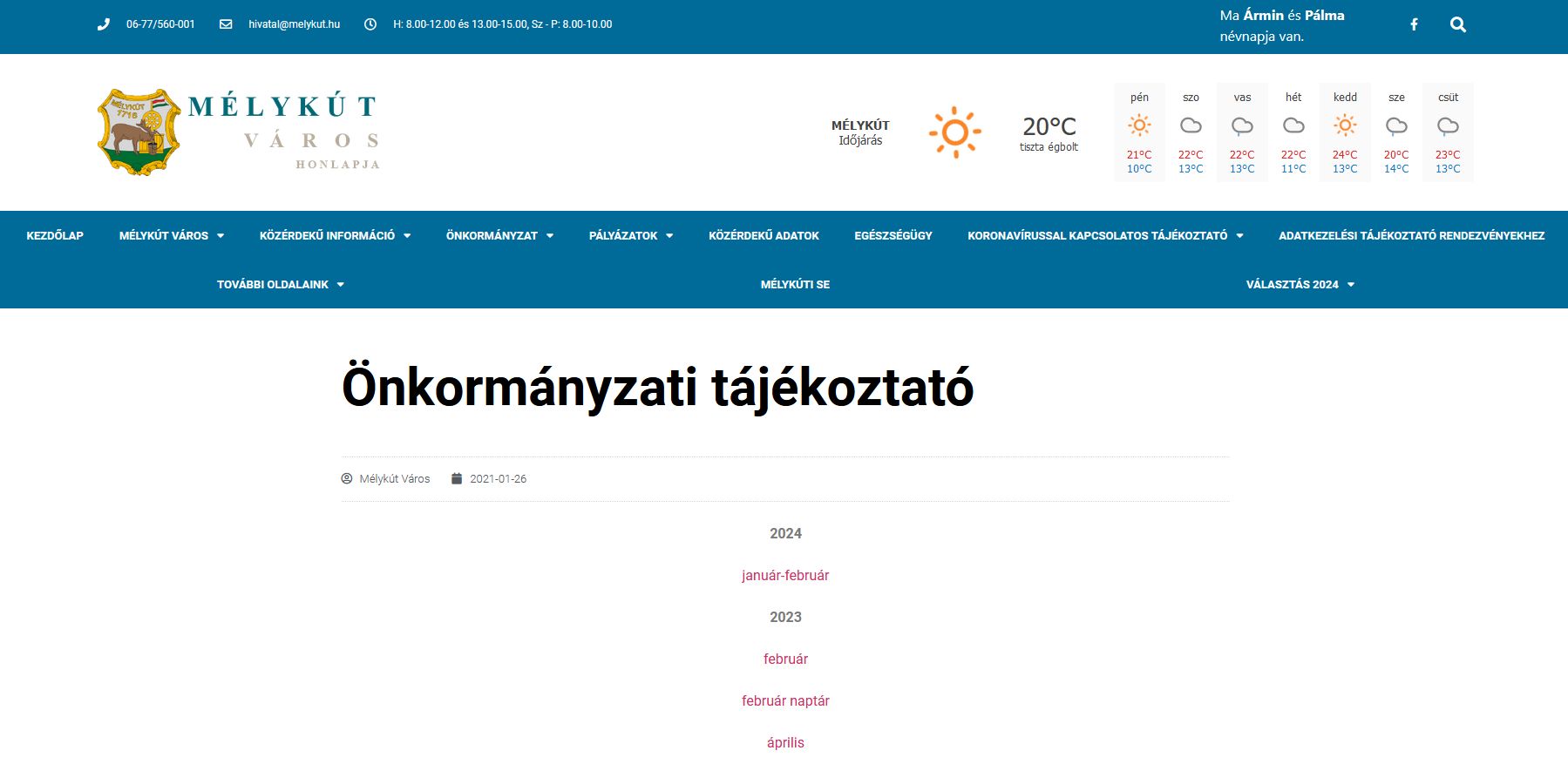Screen dimensions: 1568x771
Task: Open the január-február link
Action: coord(785,575)
